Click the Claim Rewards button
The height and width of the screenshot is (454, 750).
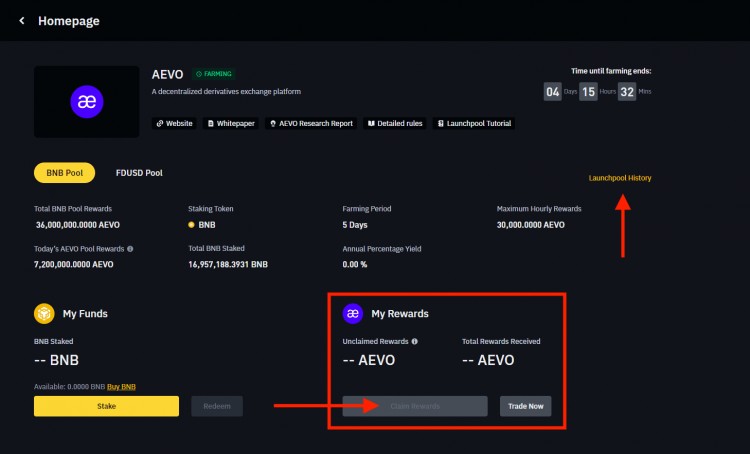tap(415, 406)
